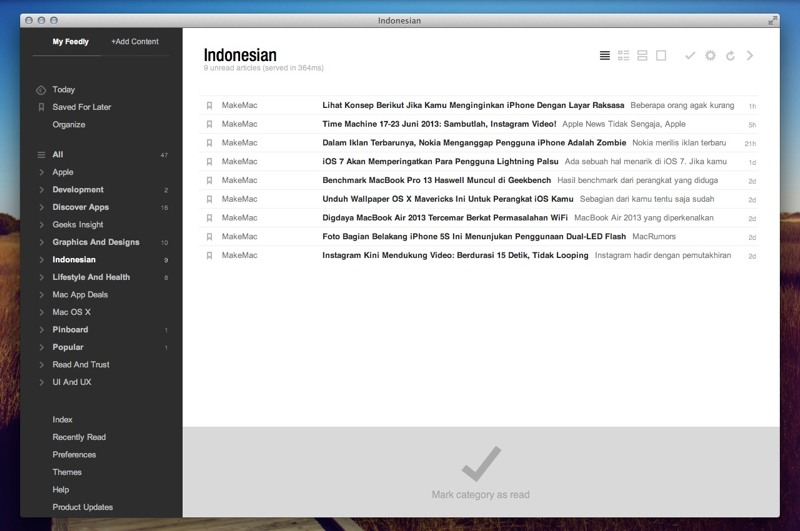Open article Unduh Wallpaper OS X Mavericks
800x531 pixels.
[x=448, y=199]
